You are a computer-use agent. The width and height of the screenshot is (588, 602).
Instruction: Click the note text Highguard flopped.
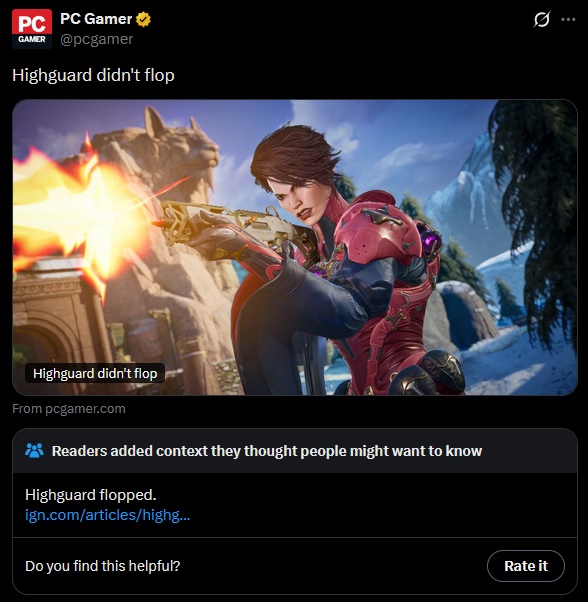coord(91,494)
